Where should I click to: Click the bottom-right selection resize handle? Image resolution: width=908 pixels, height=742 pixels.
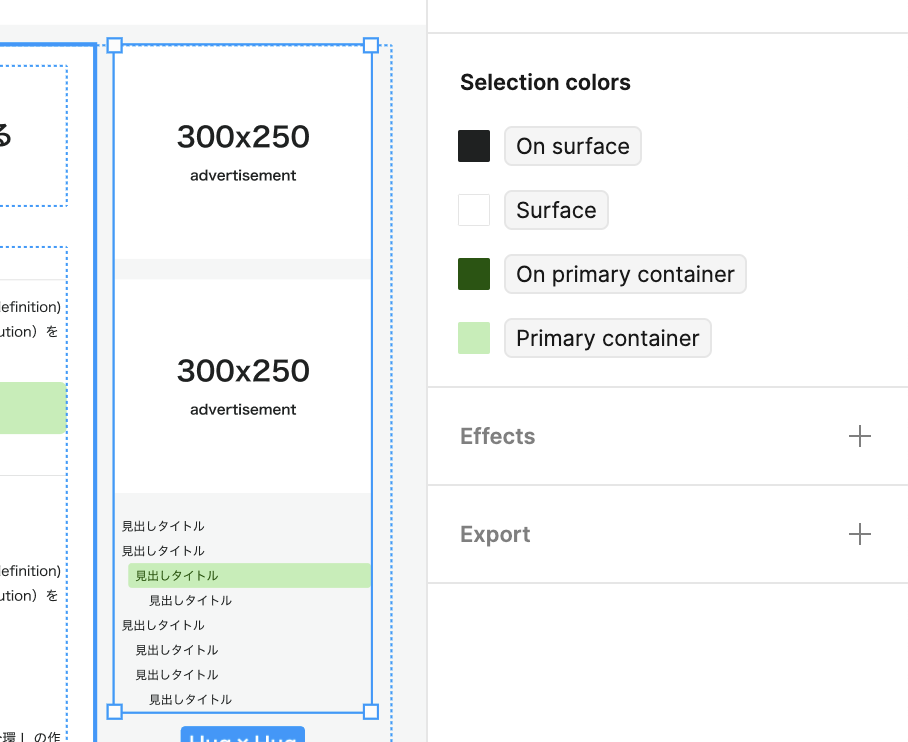(371, 711)
